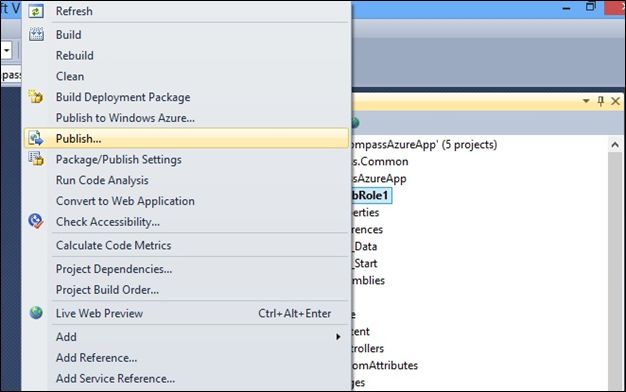Image resolution: width=626 pixels, height=392 pixels.
Task: Select the omAttributes folder node
Action: [384, 365]
